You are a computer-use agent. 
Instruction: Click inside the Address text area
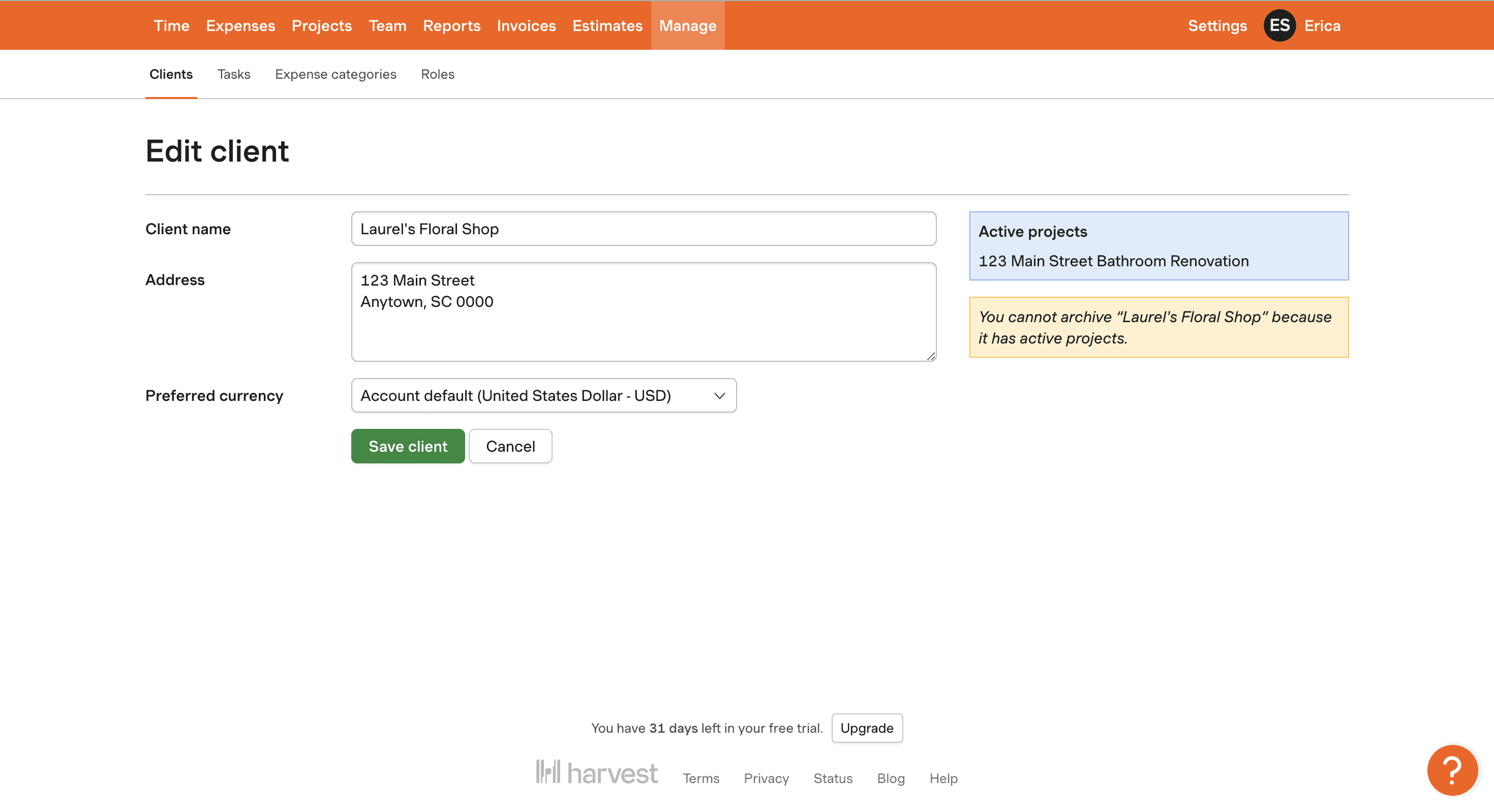(643, 312)
